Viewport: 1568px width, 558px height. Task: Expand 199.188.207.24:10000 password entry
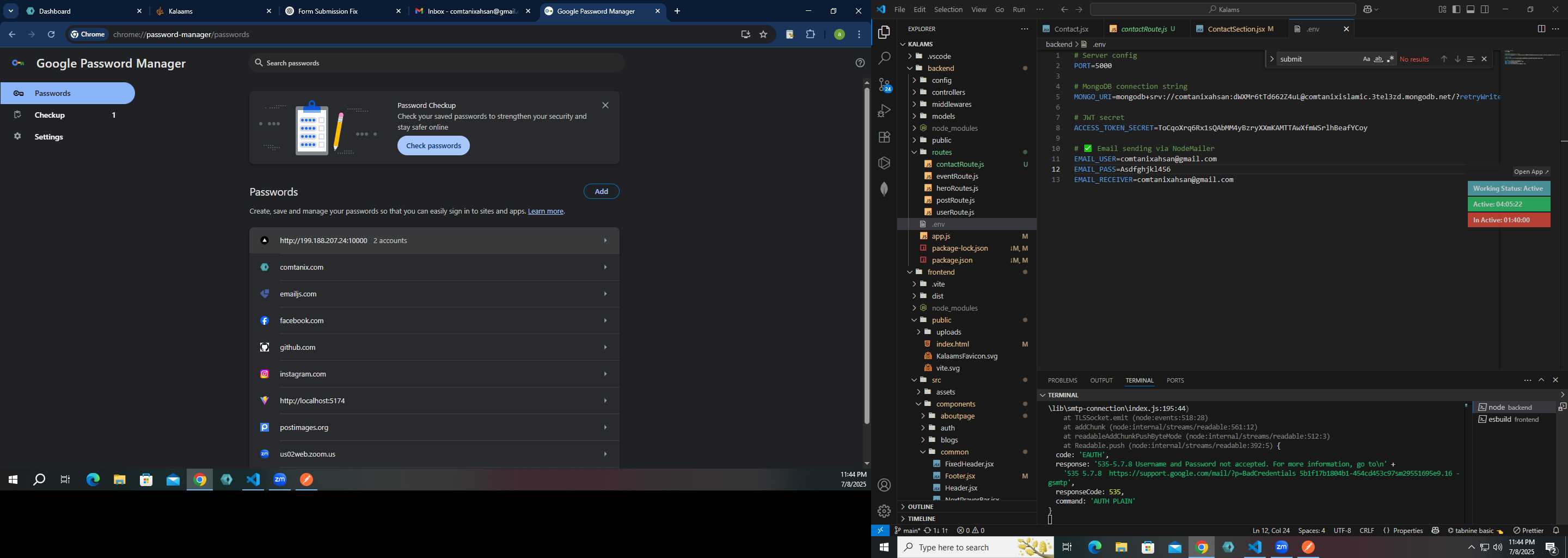click(434, 241)
